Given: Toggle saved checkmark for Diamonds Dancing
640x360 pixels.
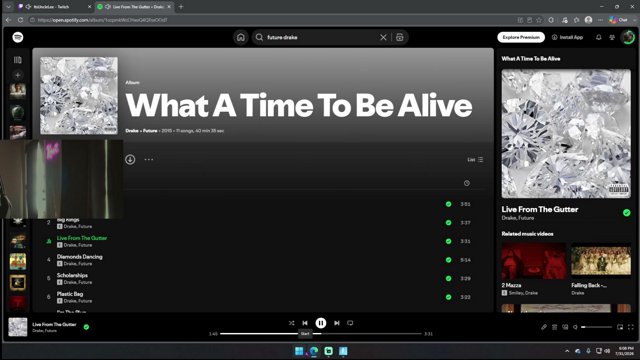Looking at the screenshot, I should 449,260.
